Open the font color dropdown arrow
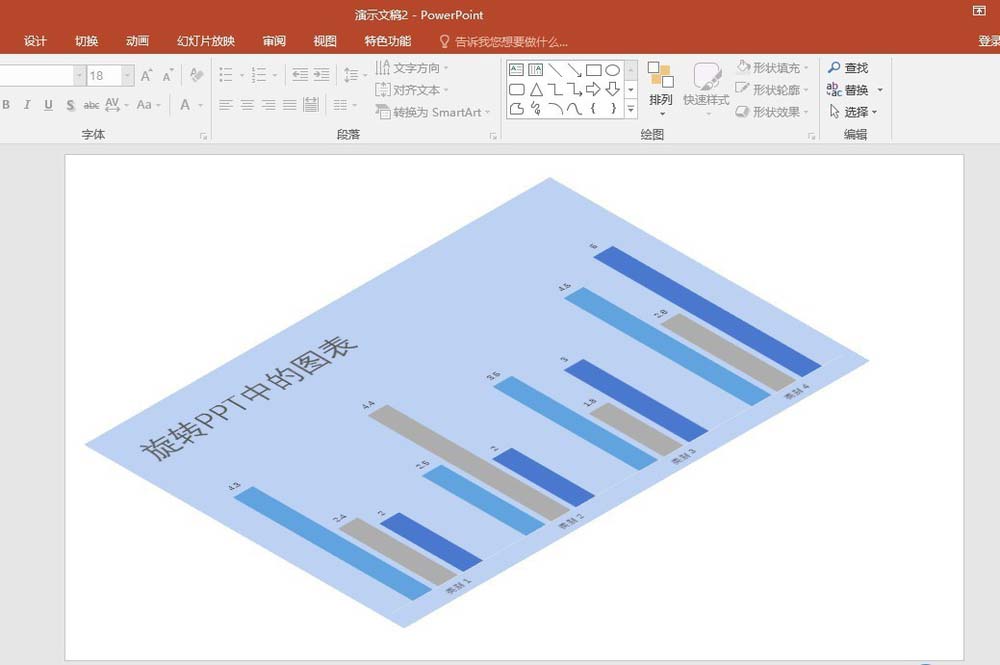 201,105
